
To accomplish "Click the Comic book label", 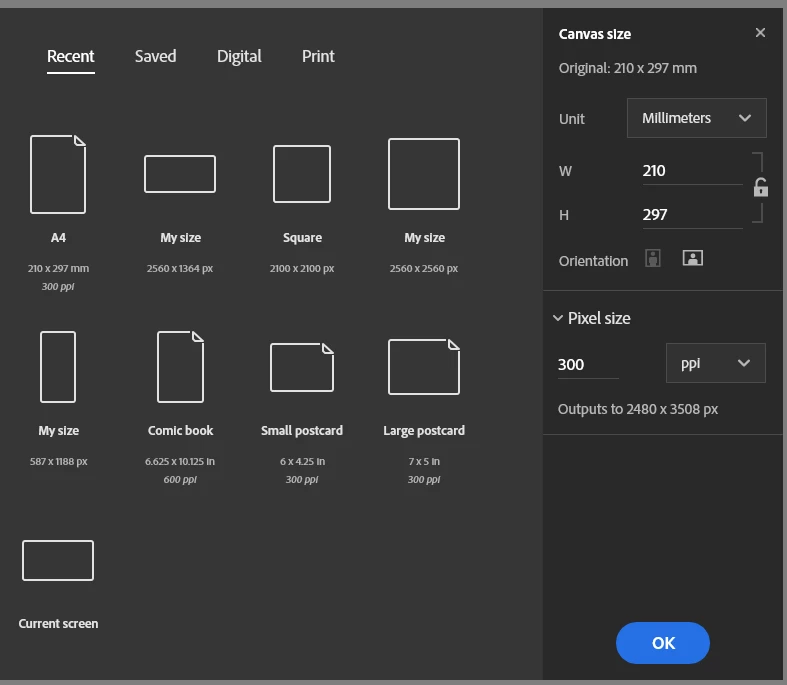I will click(x=180, y=431).
